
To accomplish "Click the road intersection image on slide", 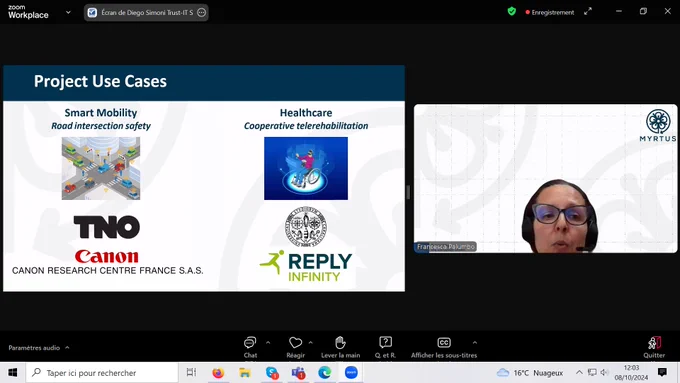I will coord(101,168).
